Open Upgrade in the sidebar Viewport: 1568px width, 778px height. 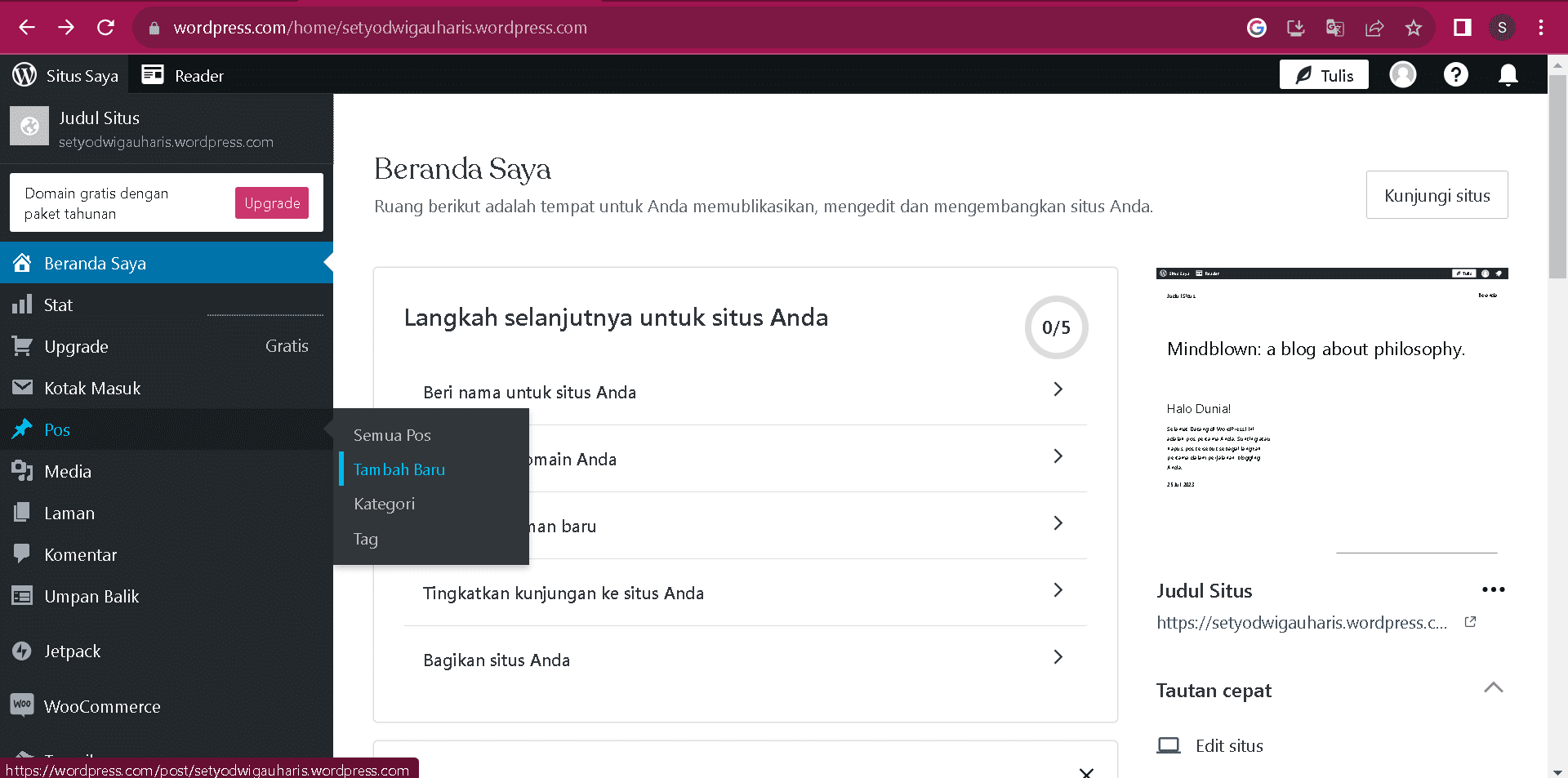click(167, 346)
